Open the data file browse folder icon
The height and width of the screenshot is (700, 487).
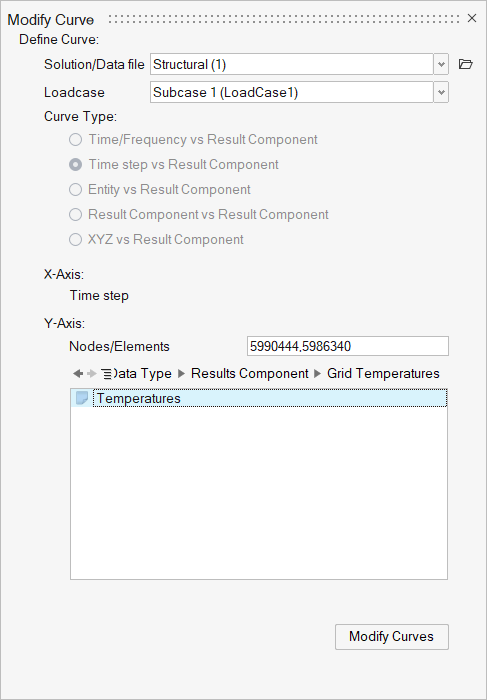[x=466, y=64]
